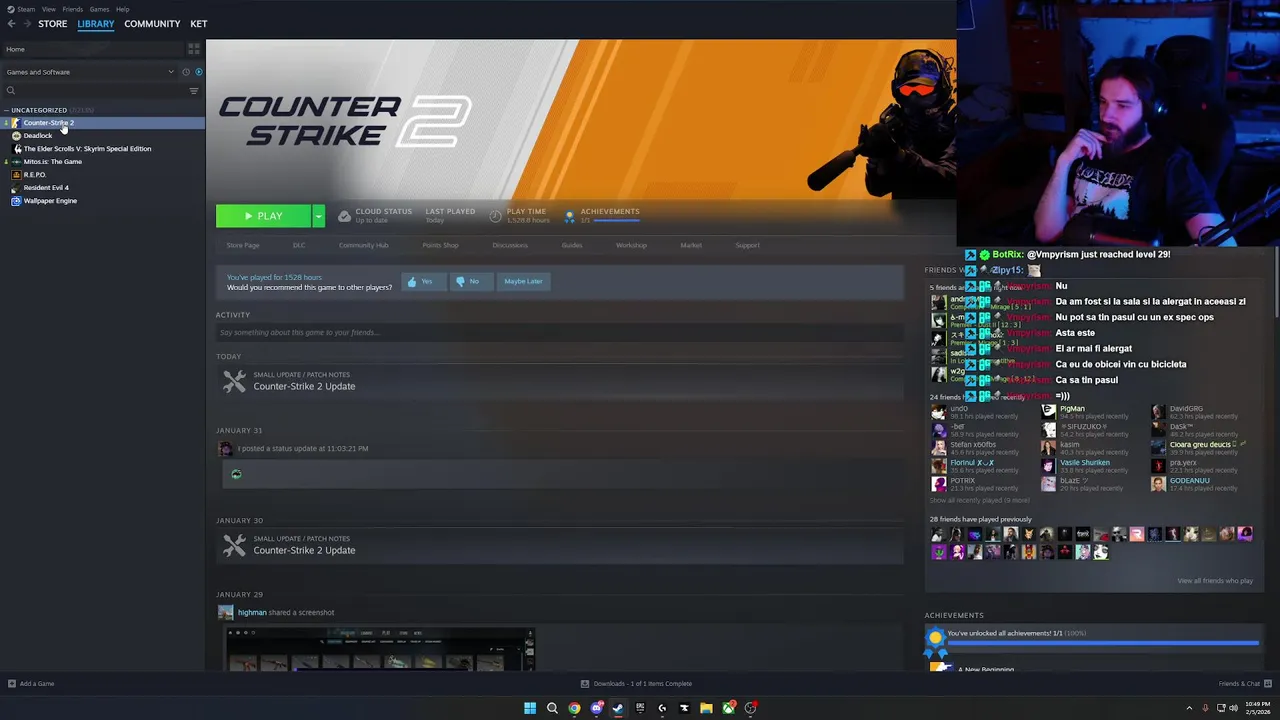Focus the library search field
This screenshot has height=720, width=1280.
click(x=95, y=91)
